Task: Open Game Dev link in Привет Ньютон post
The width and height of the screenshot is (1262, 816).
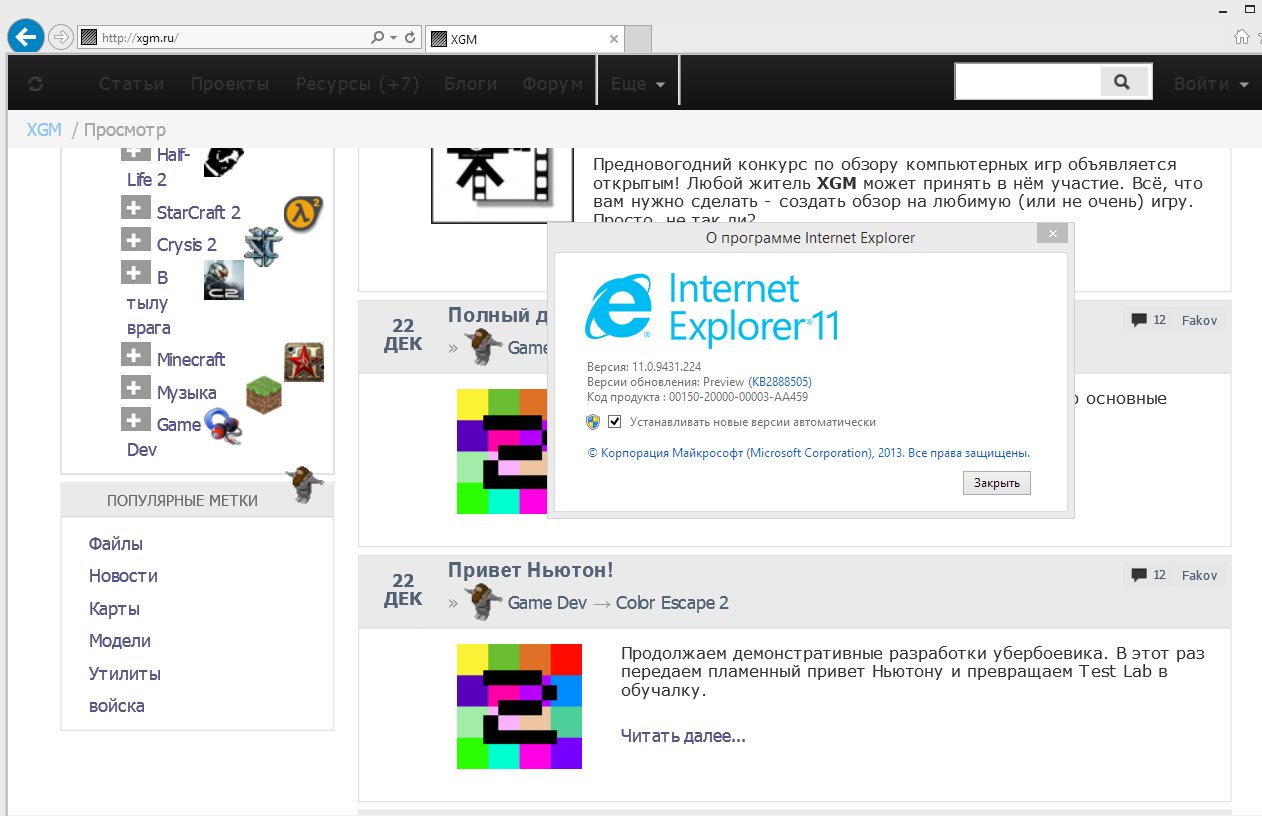Action: pos(547,603)
